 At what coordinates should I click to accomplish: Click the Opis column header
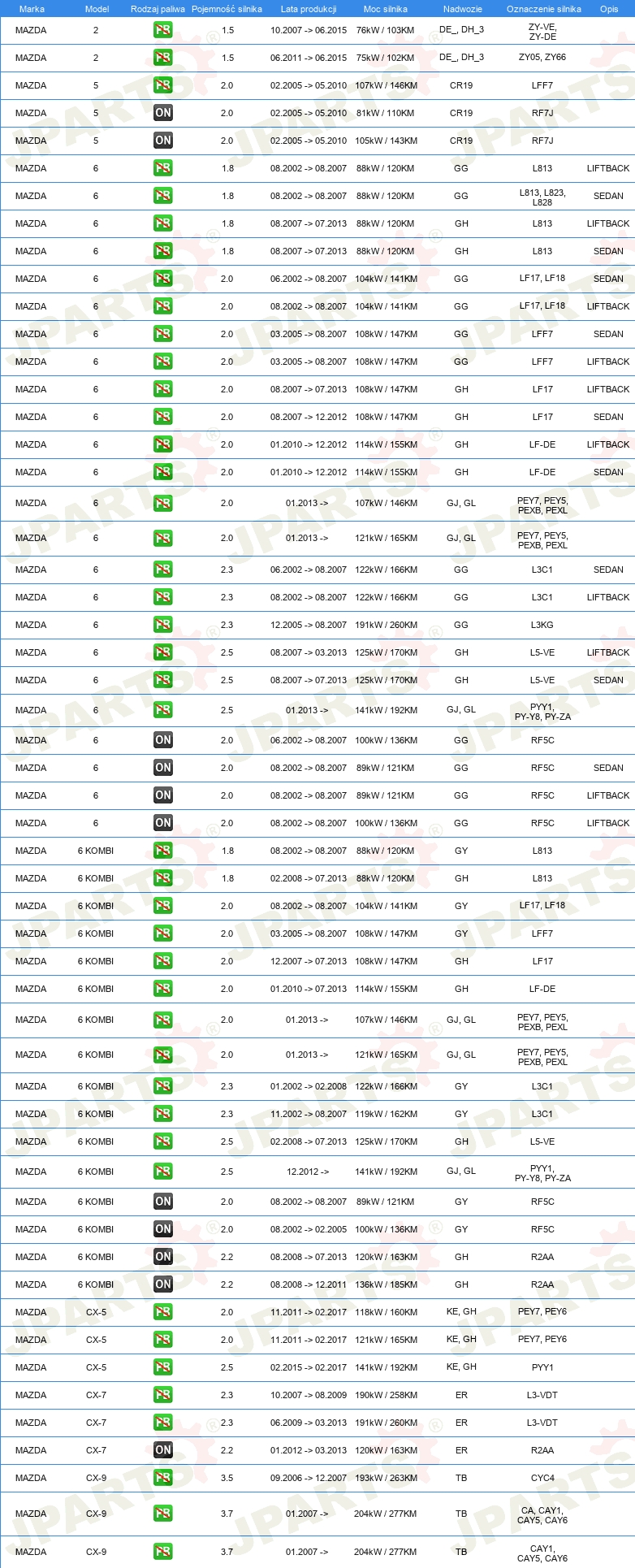[x=609, y=9]
